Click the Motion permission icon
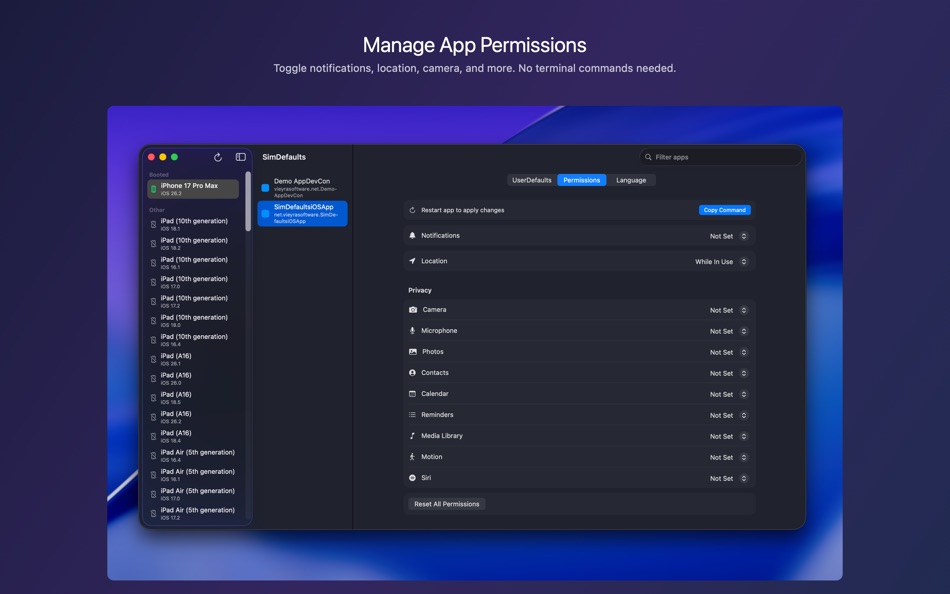The height and width of the screenshot is (594, 950). pyautogui.click(x=414, y=456)
